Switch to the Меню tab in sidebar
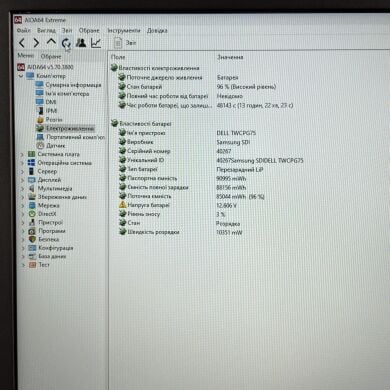The width and height of the screenshot is (390, 390). coord(26,55)
